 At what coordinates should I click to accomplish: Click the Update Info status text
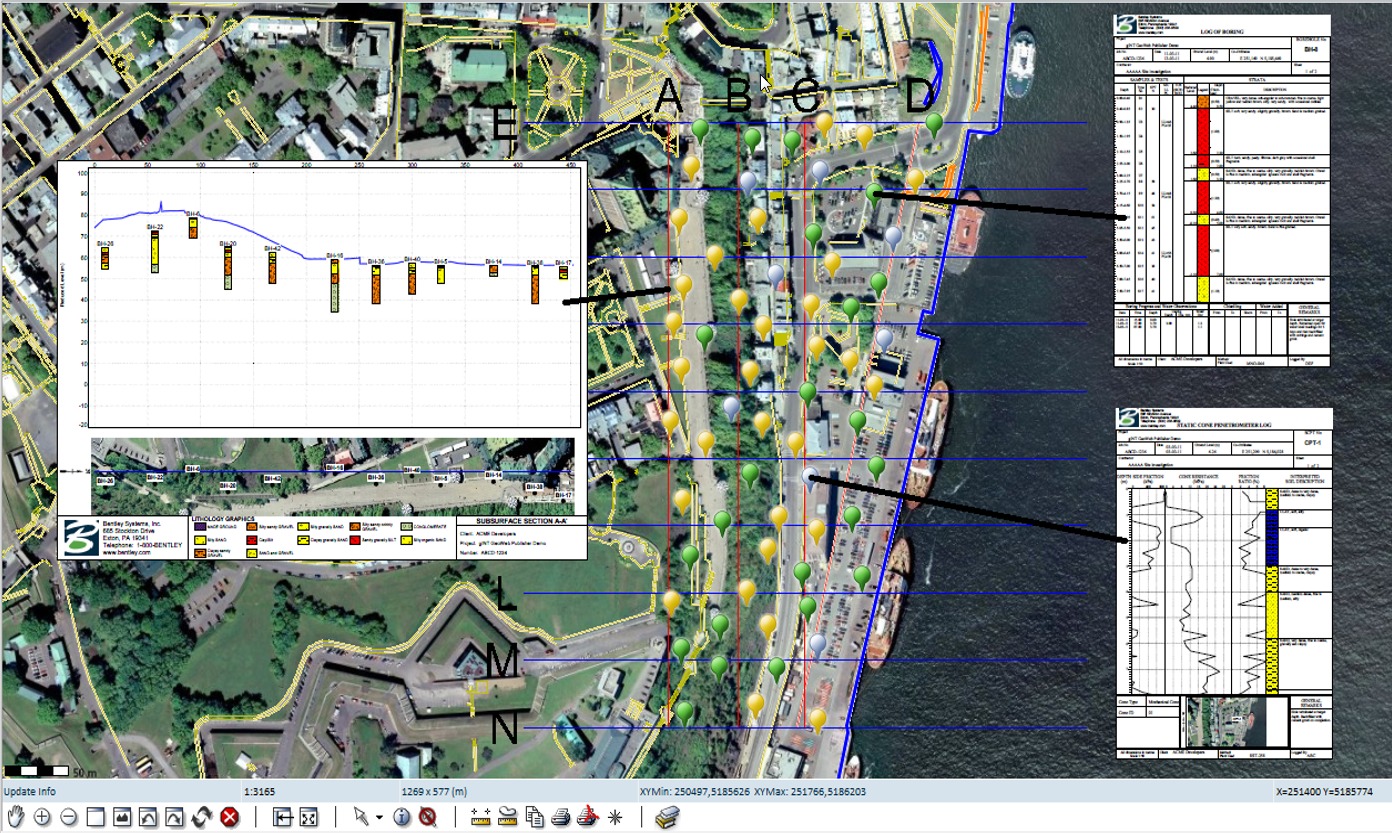click(x=30, y=791)
